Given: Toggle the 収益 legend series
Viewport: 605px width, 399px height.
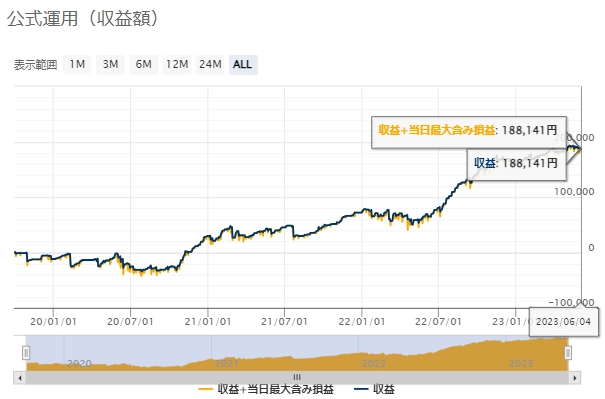Looking at the screenshot, I should point(374,389).
